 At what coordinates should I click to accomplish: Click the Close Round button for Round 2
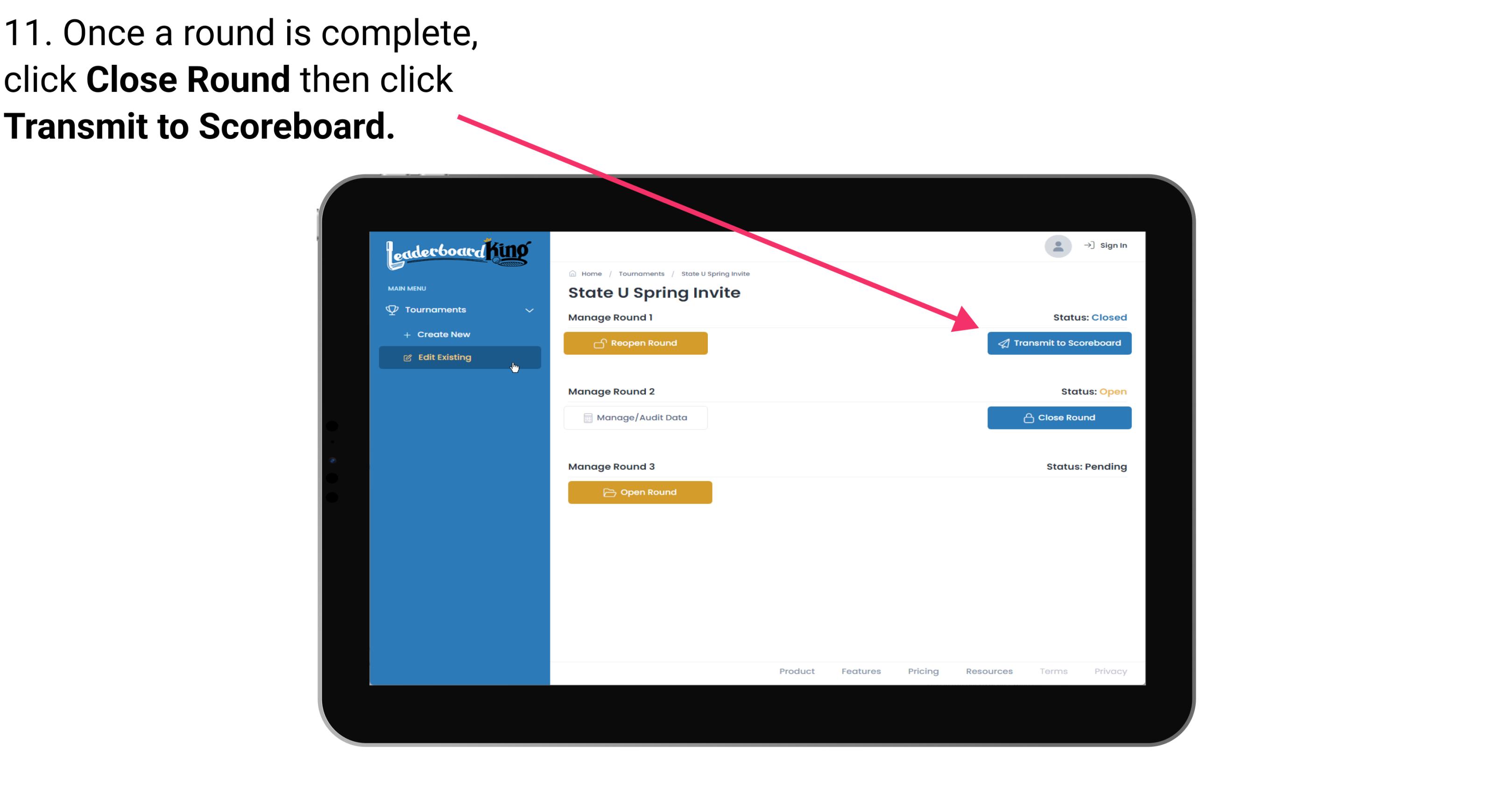[x=1059, y=417]
